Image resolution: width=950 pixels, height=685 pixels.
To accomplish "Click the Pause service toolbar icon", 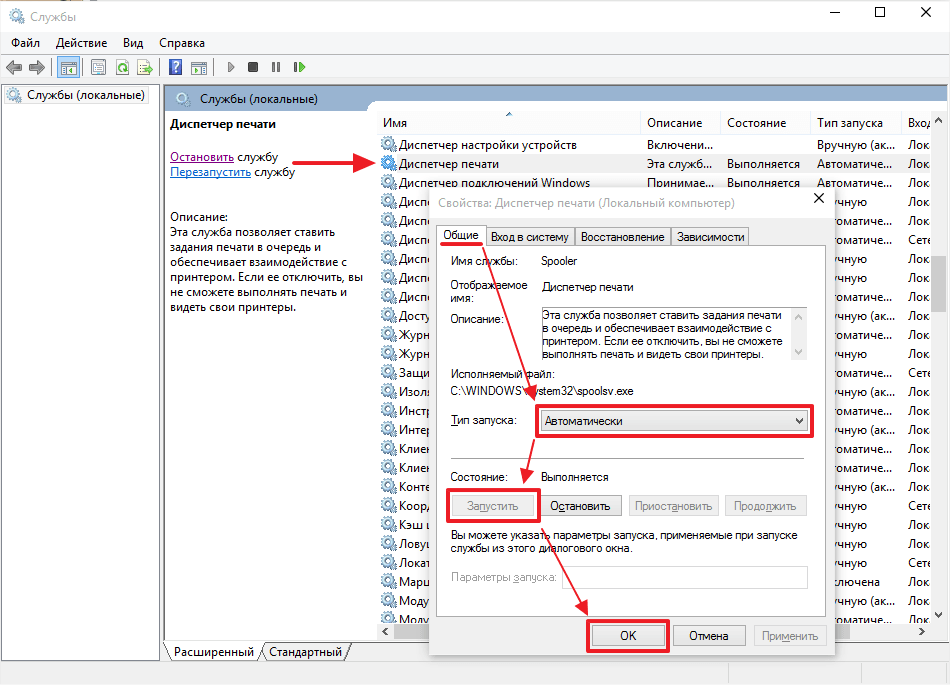I will (276, 67).
